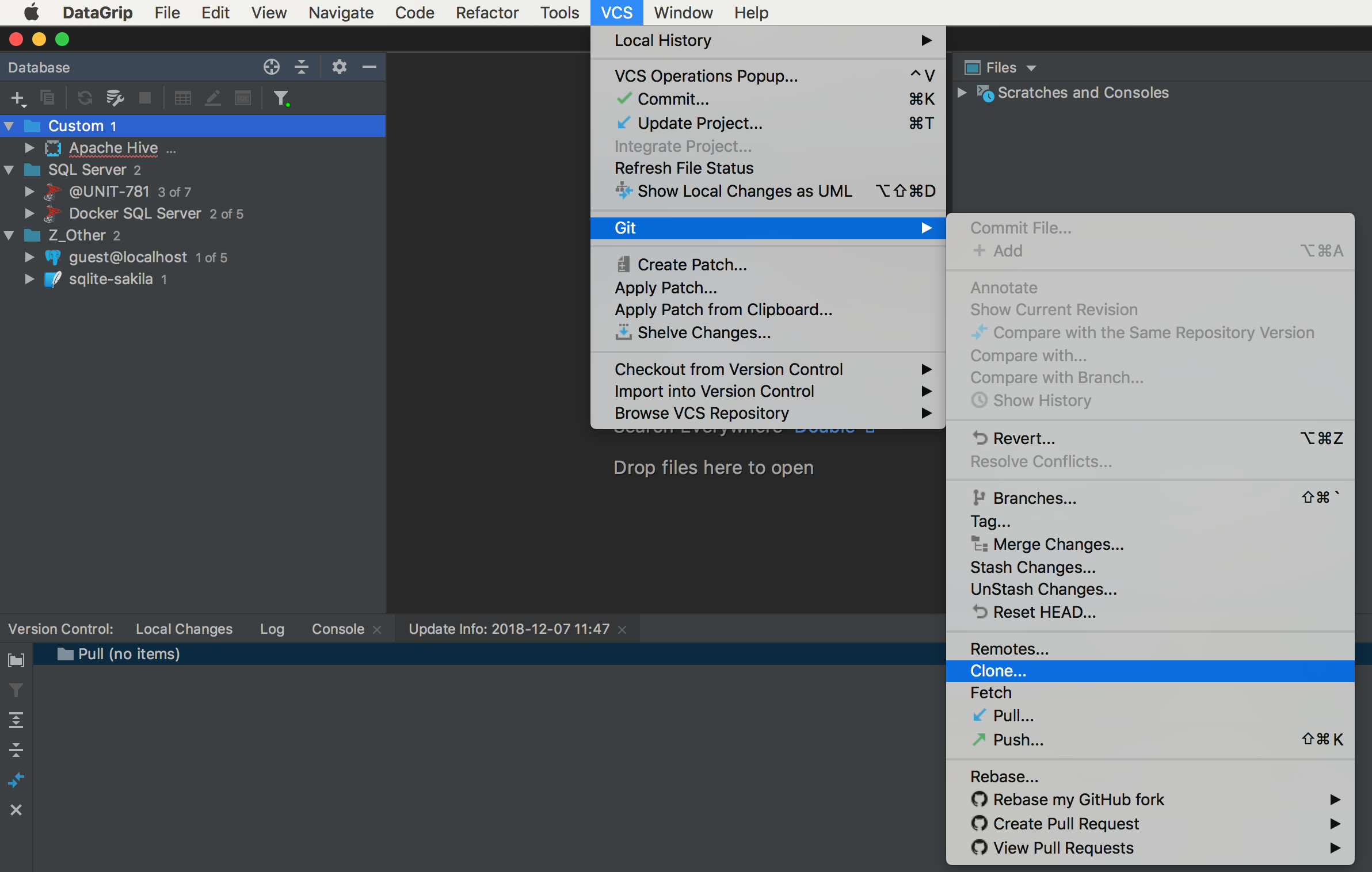Image resolution: width=1372 pixels, height=872 pixels.
Task: Click the Duplicate data source icon
Action: (47, 98)
